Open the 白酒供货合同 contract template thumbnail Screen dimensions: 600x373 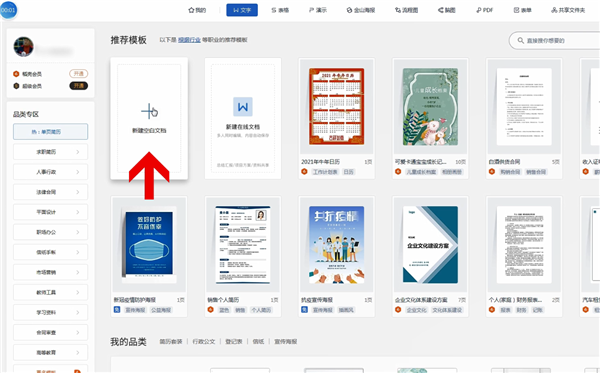point(524,106)
